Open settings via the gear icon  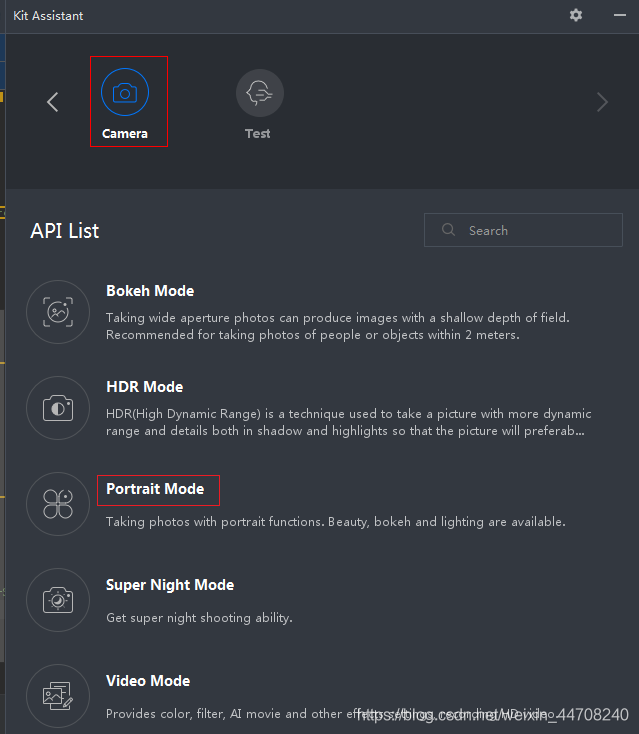[x=576, y=15]
